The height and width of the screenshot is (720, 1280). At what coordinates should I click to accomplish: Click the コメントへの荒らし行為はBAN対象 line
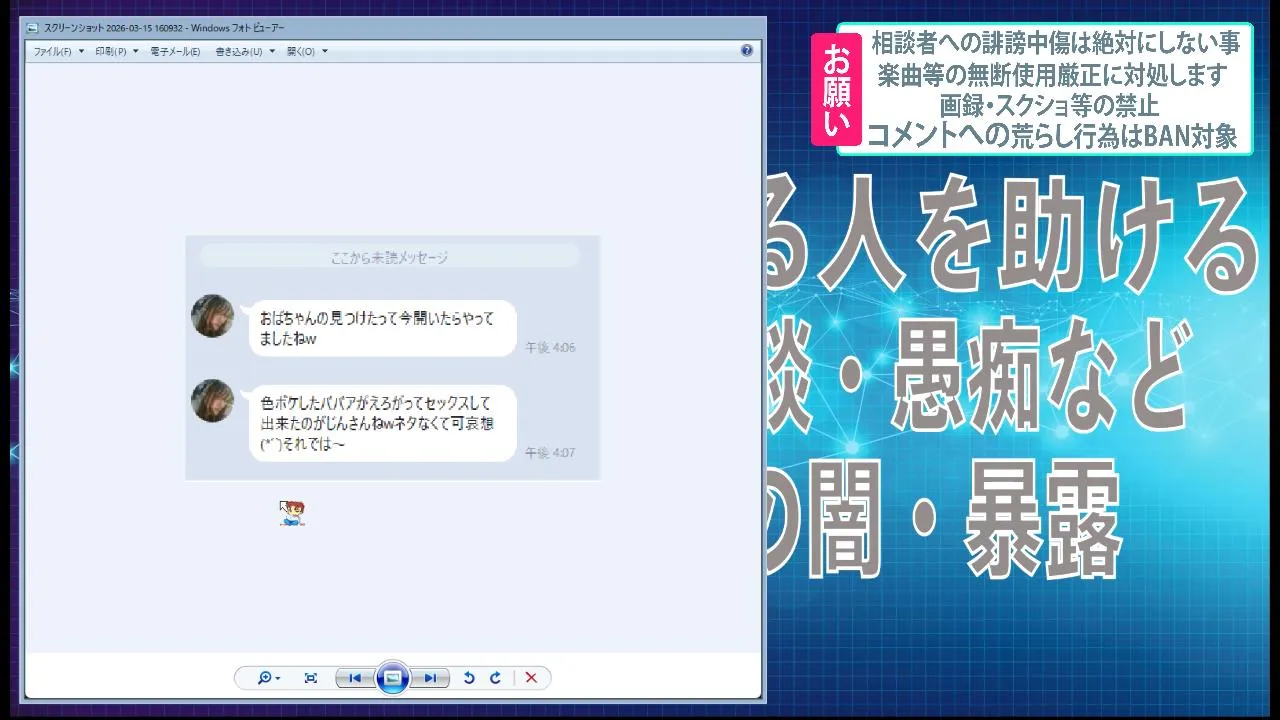1052,135
